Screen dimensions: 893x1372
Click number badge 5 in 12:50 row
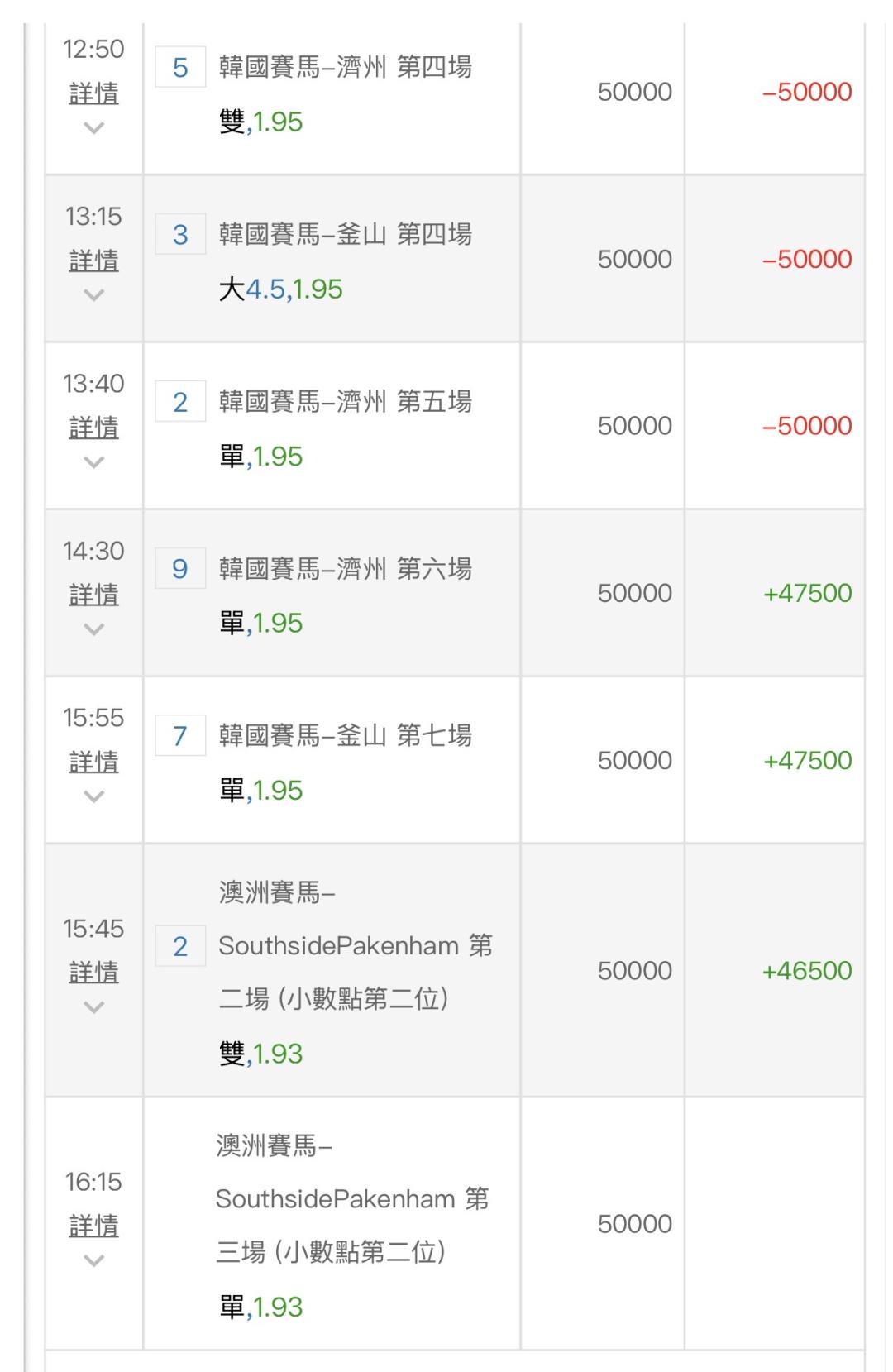coord(180,67)
